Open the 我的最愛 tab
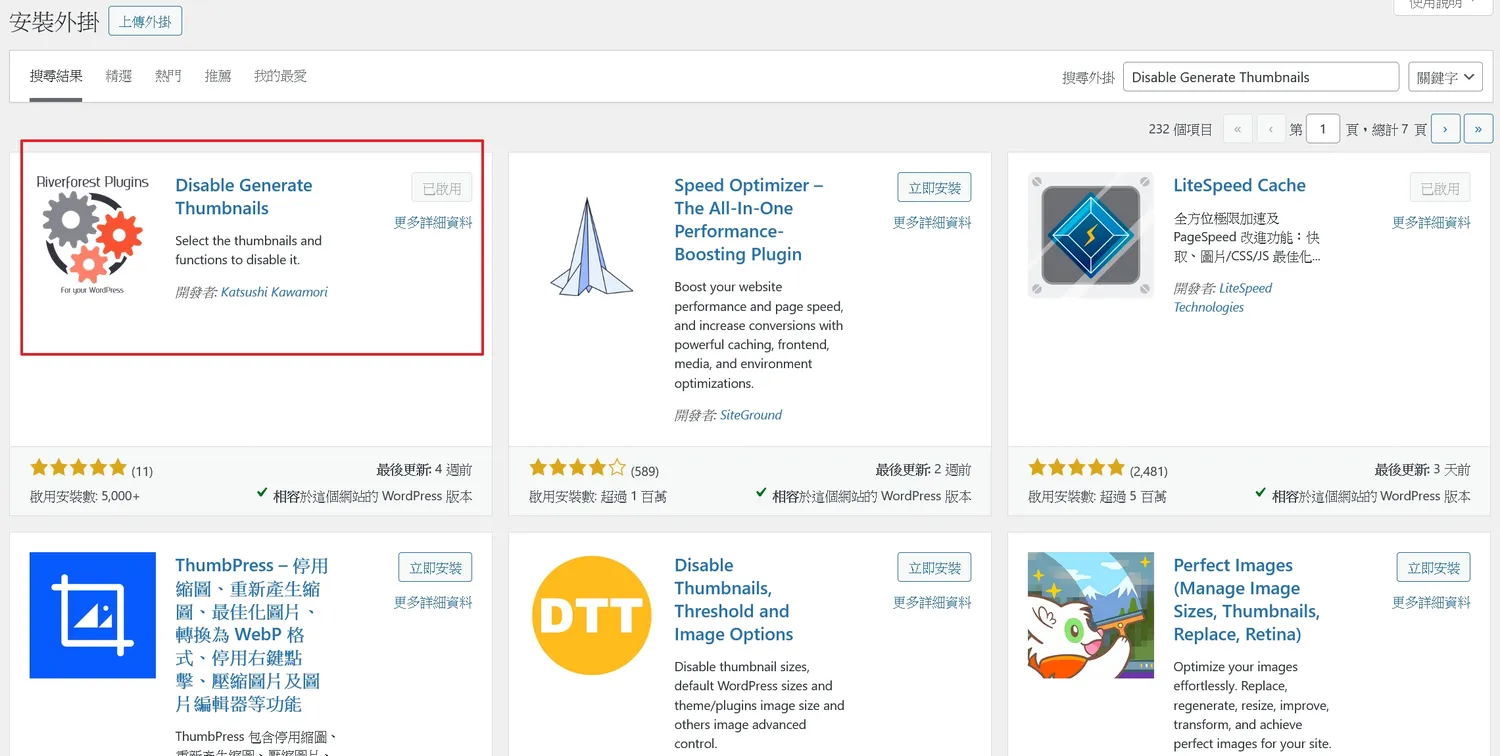1500x756 pixels. tap(280, 76)
